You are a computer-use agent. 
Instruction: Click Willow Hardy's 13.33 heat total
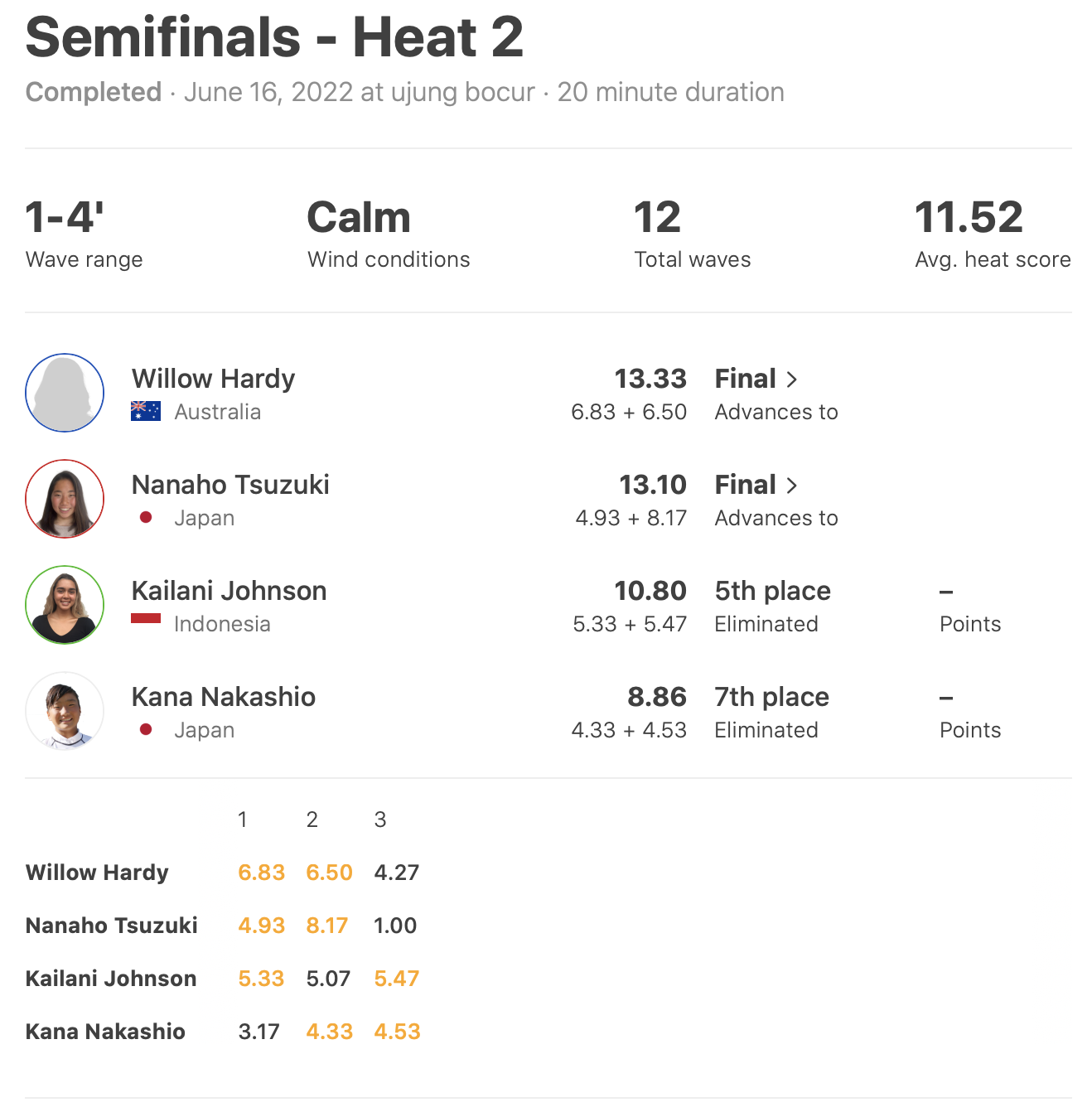[650, 379]
